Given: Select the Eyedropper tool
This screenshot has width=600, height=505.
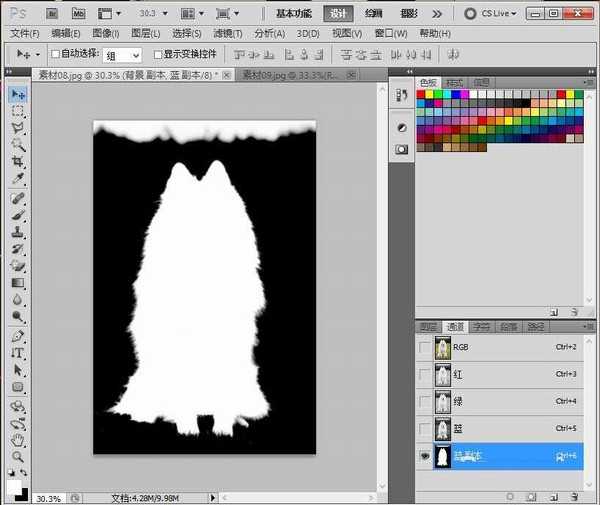Looking at the screenshot, I should pyautogui.click(x=18, y=179).
